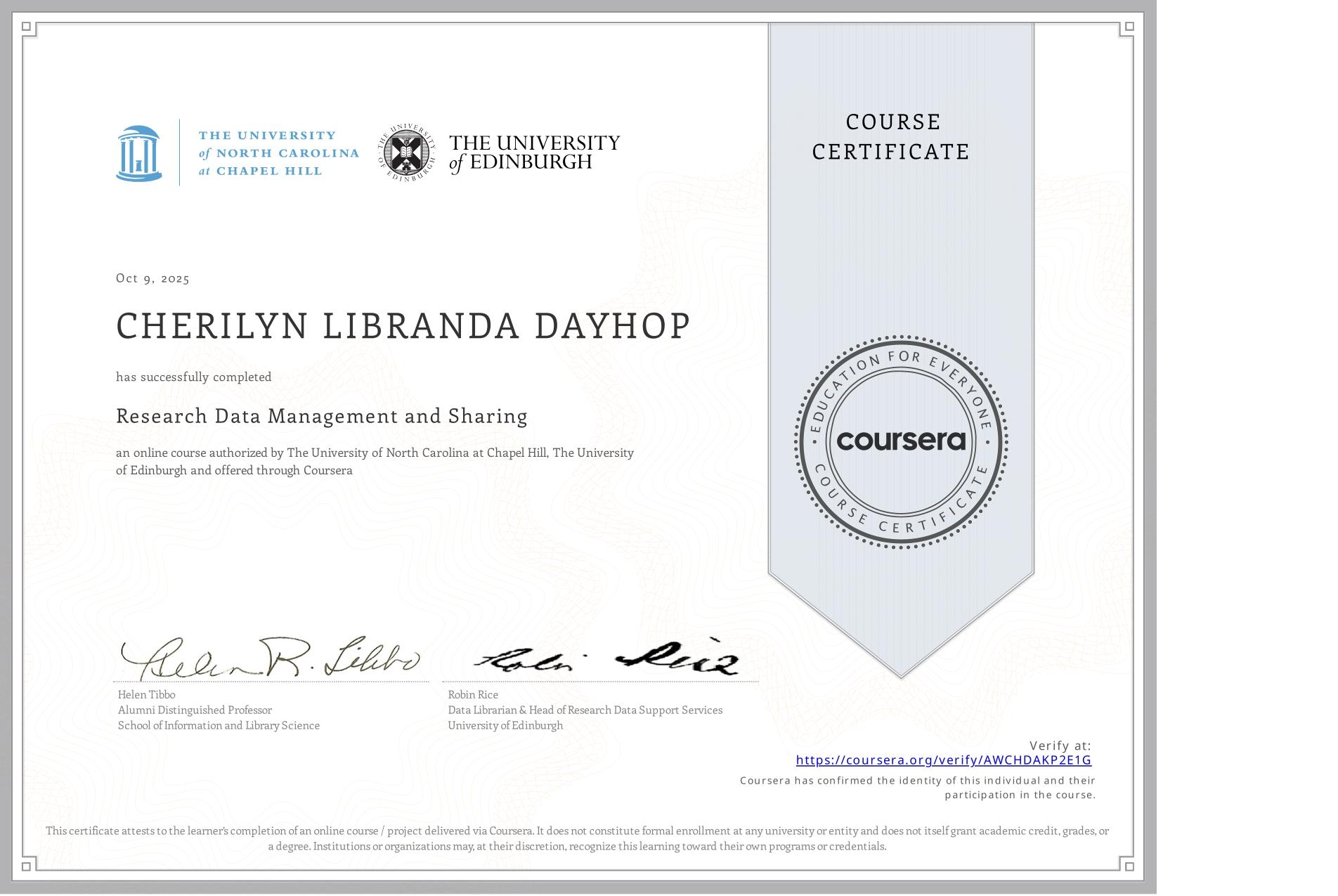Click the certificate disclaimer at the bottom
This screenshot has width=1338, height=896.
[578, 838]
